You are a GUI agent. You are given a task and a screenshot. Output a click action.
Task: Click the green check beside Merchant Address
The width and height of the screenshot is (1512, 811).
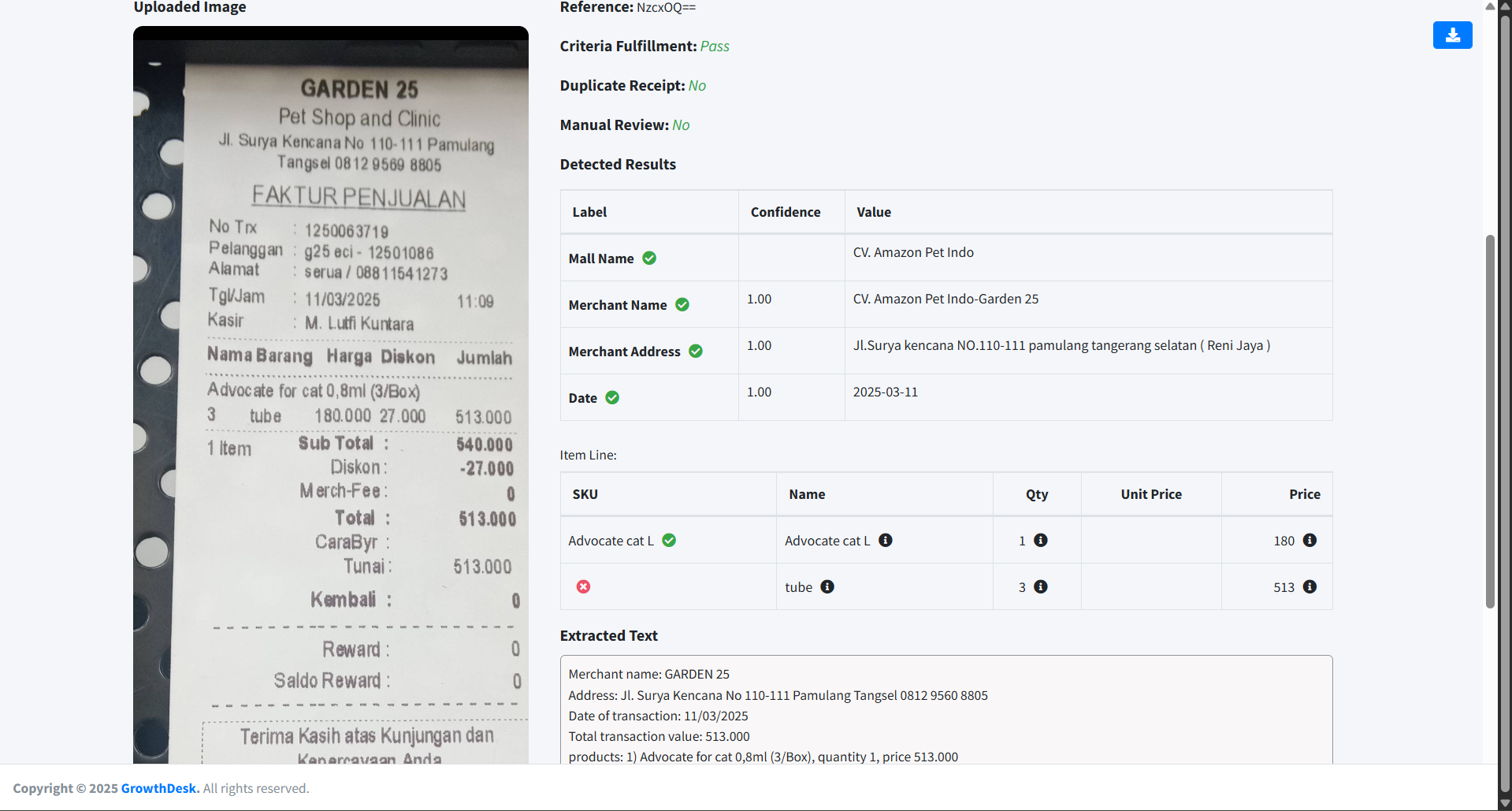696,352
